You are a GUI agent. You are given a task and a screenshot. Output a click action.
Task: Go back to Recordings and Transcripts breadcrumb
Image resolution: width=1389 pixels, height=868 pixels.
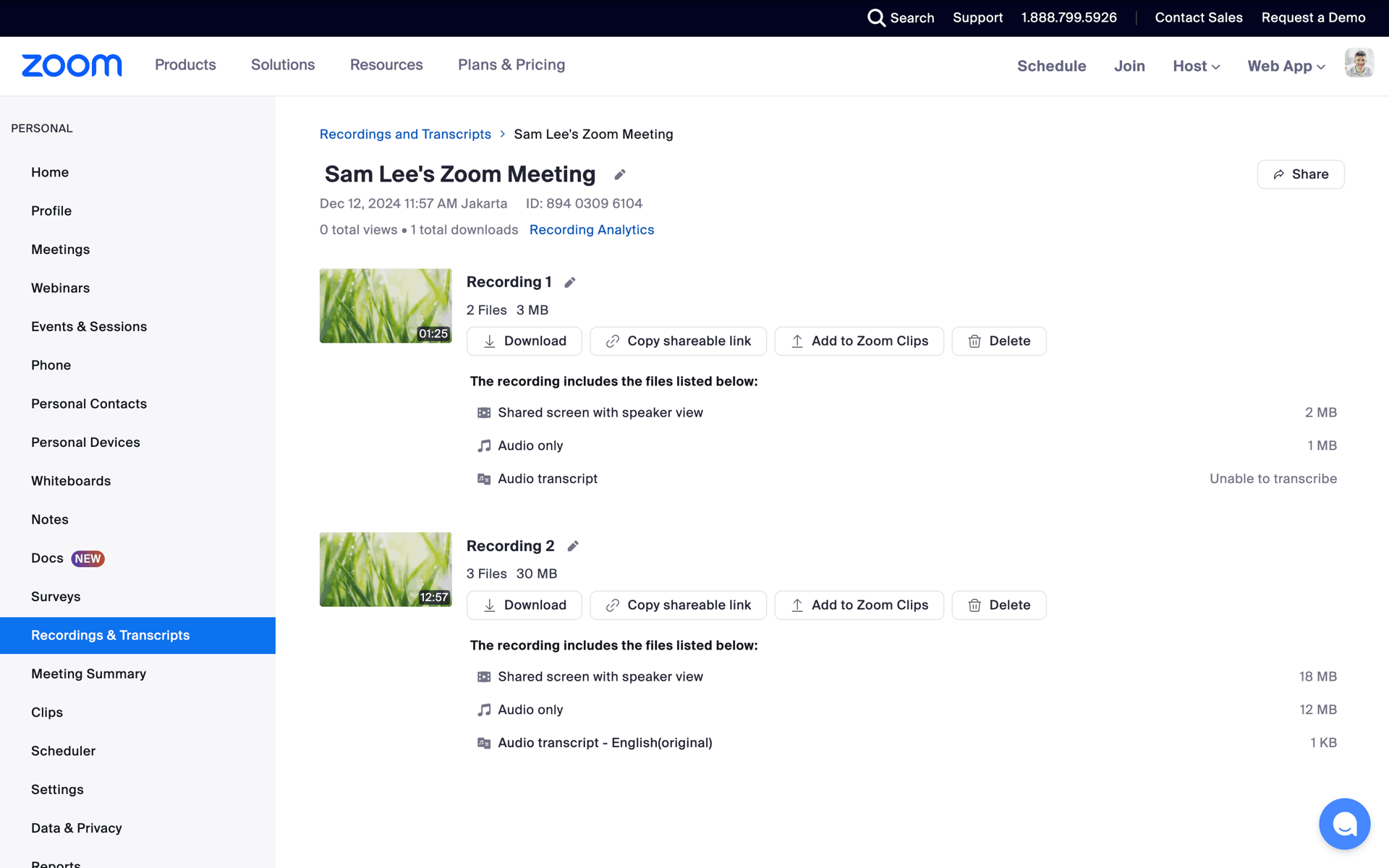tap(405, 135)
